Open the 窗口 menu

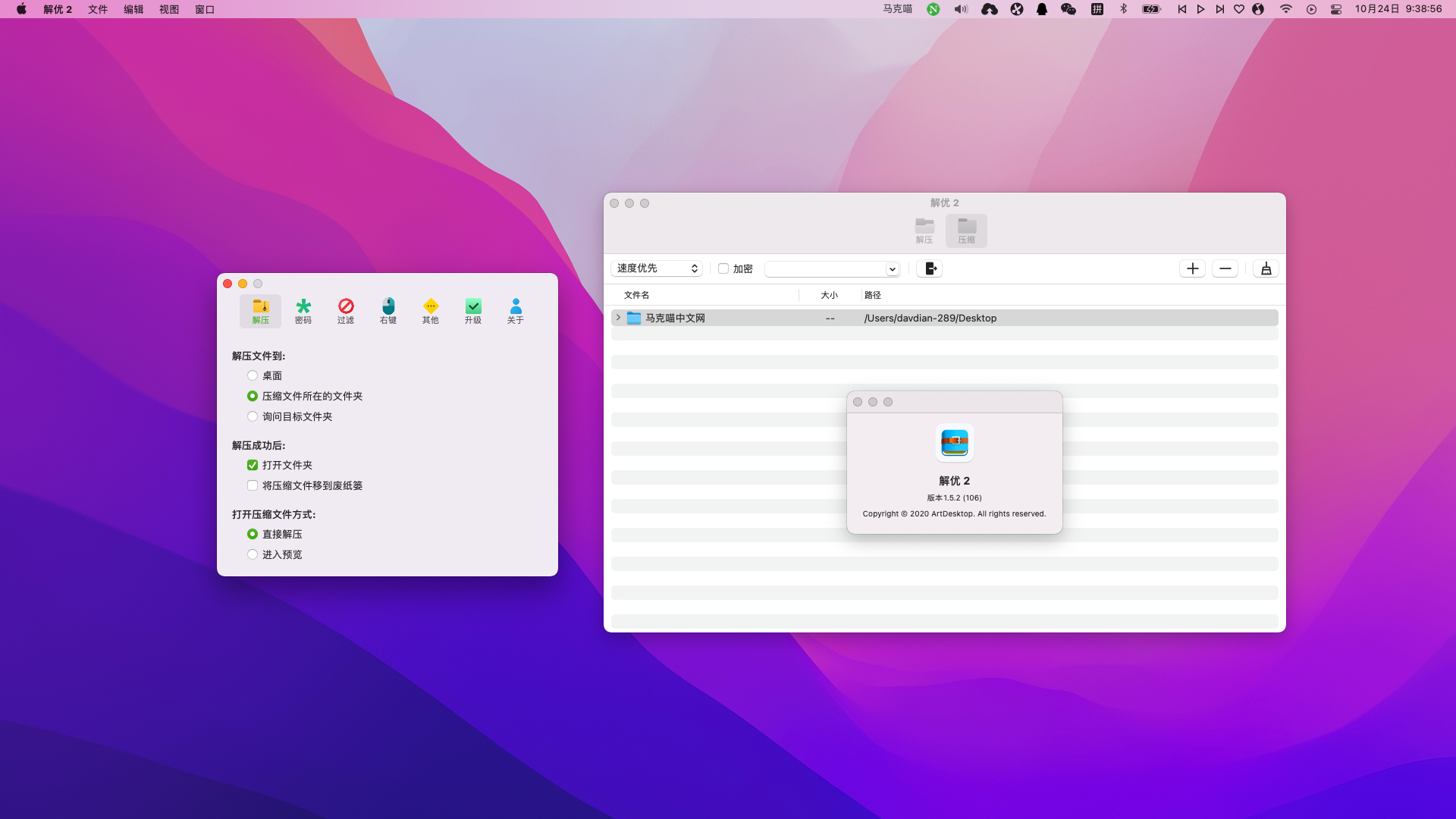click(x=205, y=9)
